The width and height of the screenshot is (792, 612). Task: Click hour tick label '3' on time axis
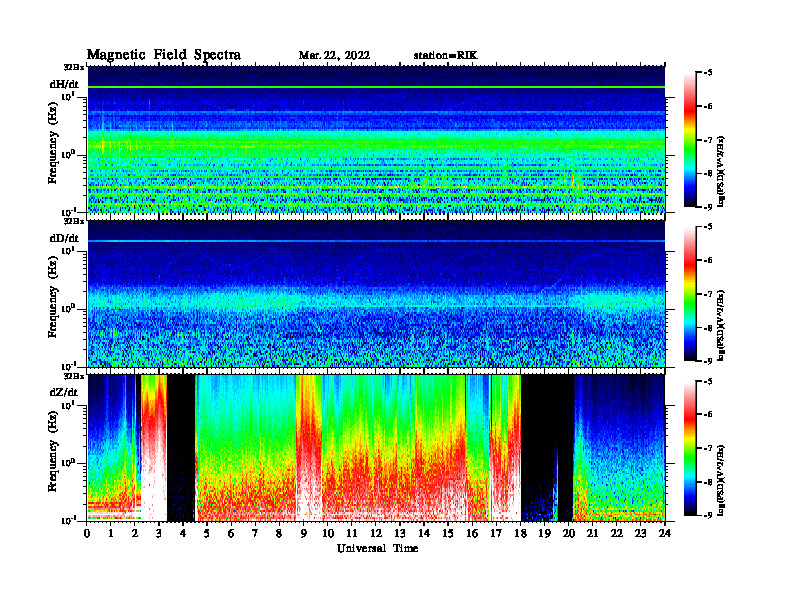click(159, 534)
